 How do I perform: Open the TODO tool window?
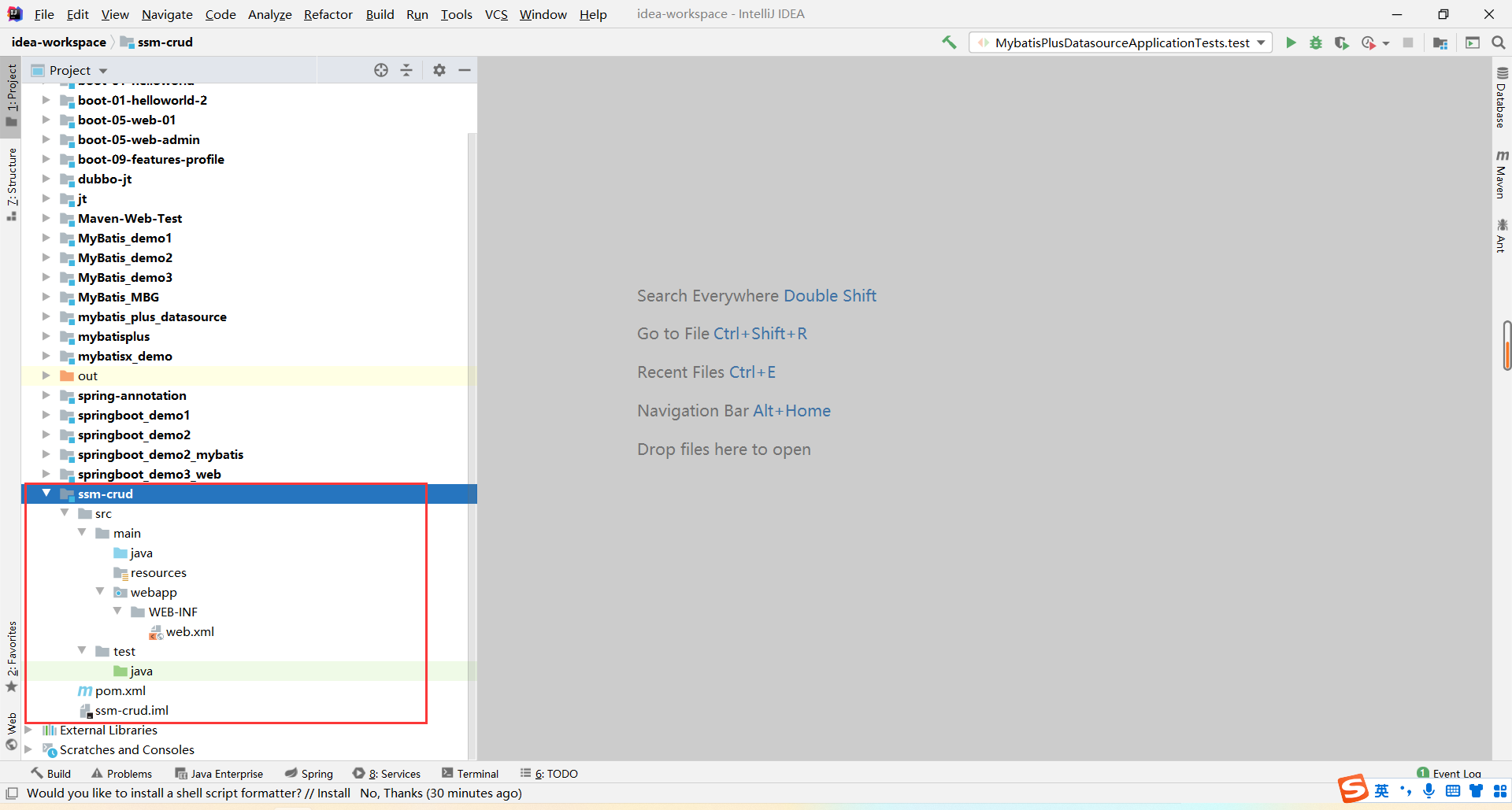point(549,774)
